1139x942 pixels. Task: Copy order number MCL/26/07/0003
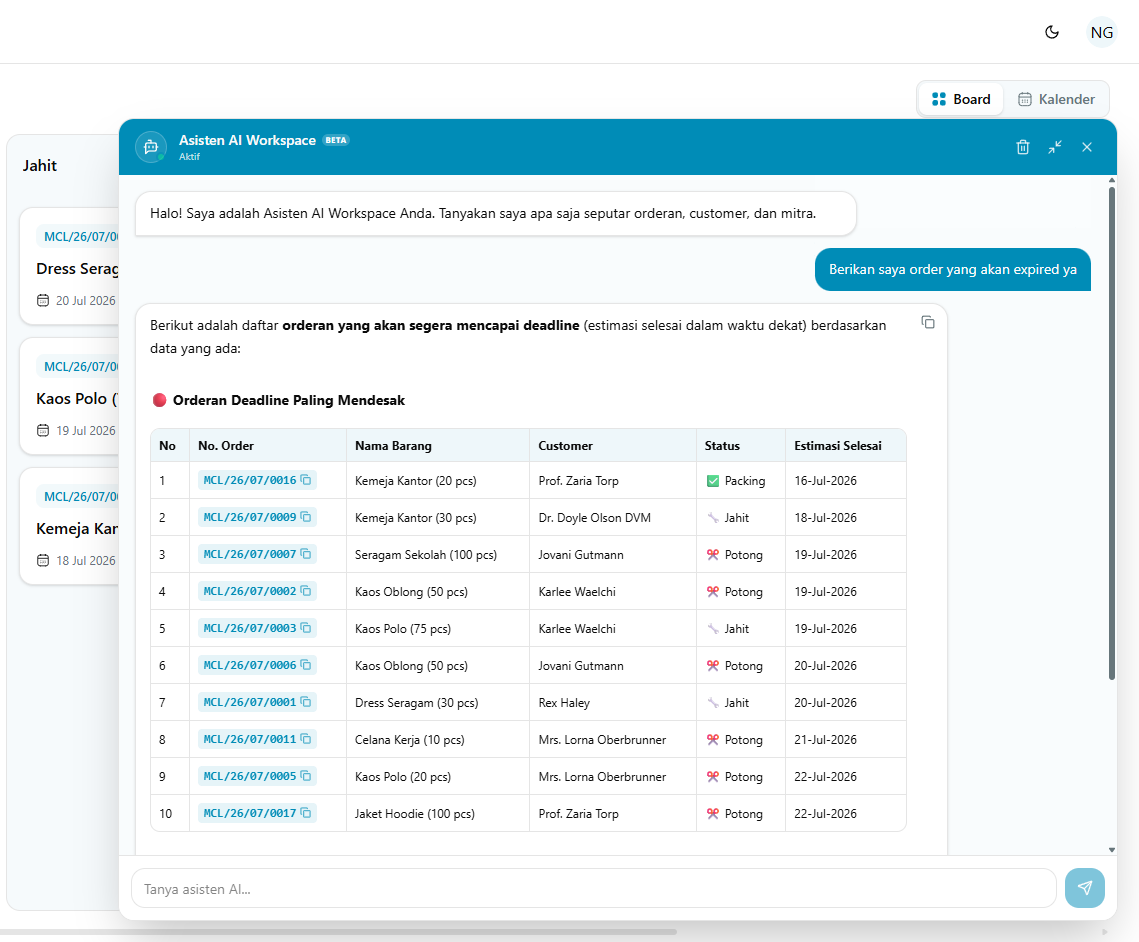[306, 628]
